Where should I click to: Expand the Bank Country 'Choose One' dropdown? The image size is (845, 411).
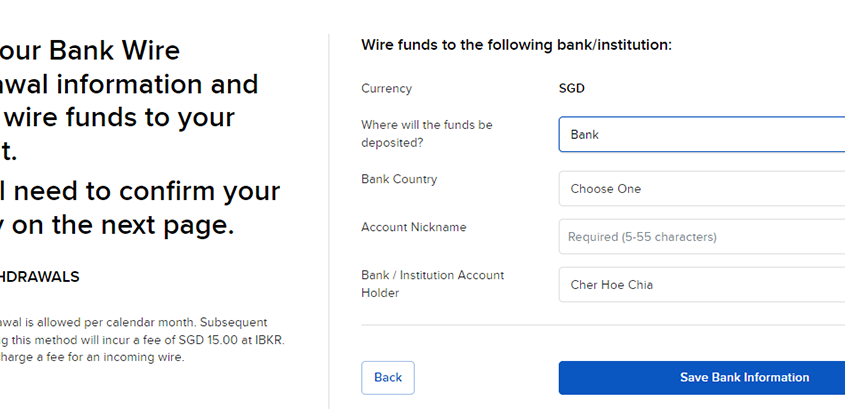click(x=700, y=189)
